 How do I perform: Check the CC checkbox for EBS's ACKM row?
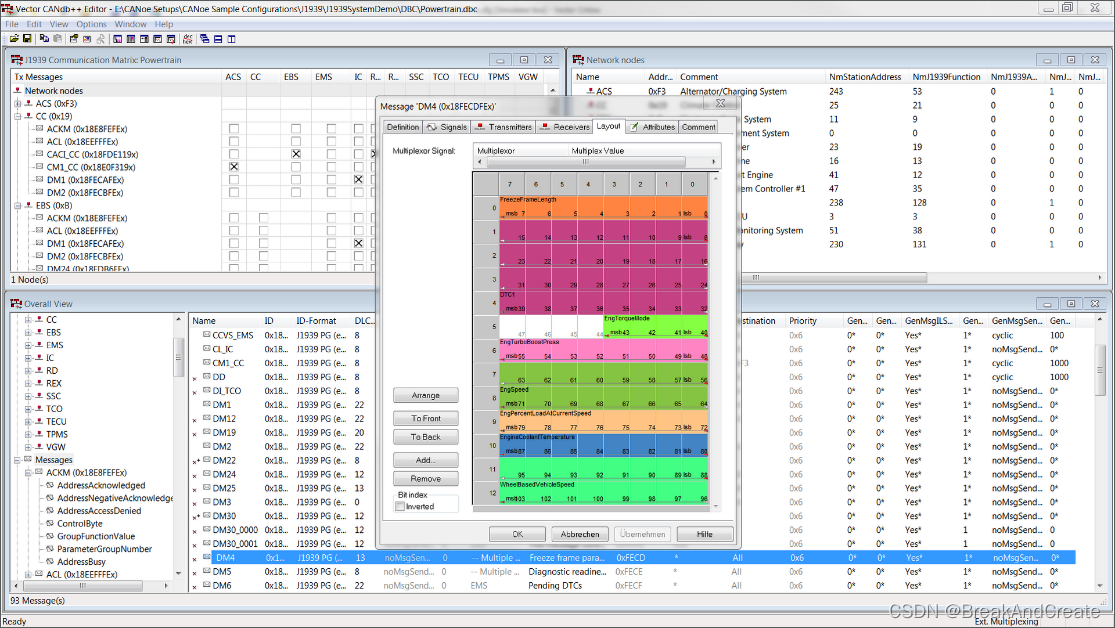click(263, 218)
